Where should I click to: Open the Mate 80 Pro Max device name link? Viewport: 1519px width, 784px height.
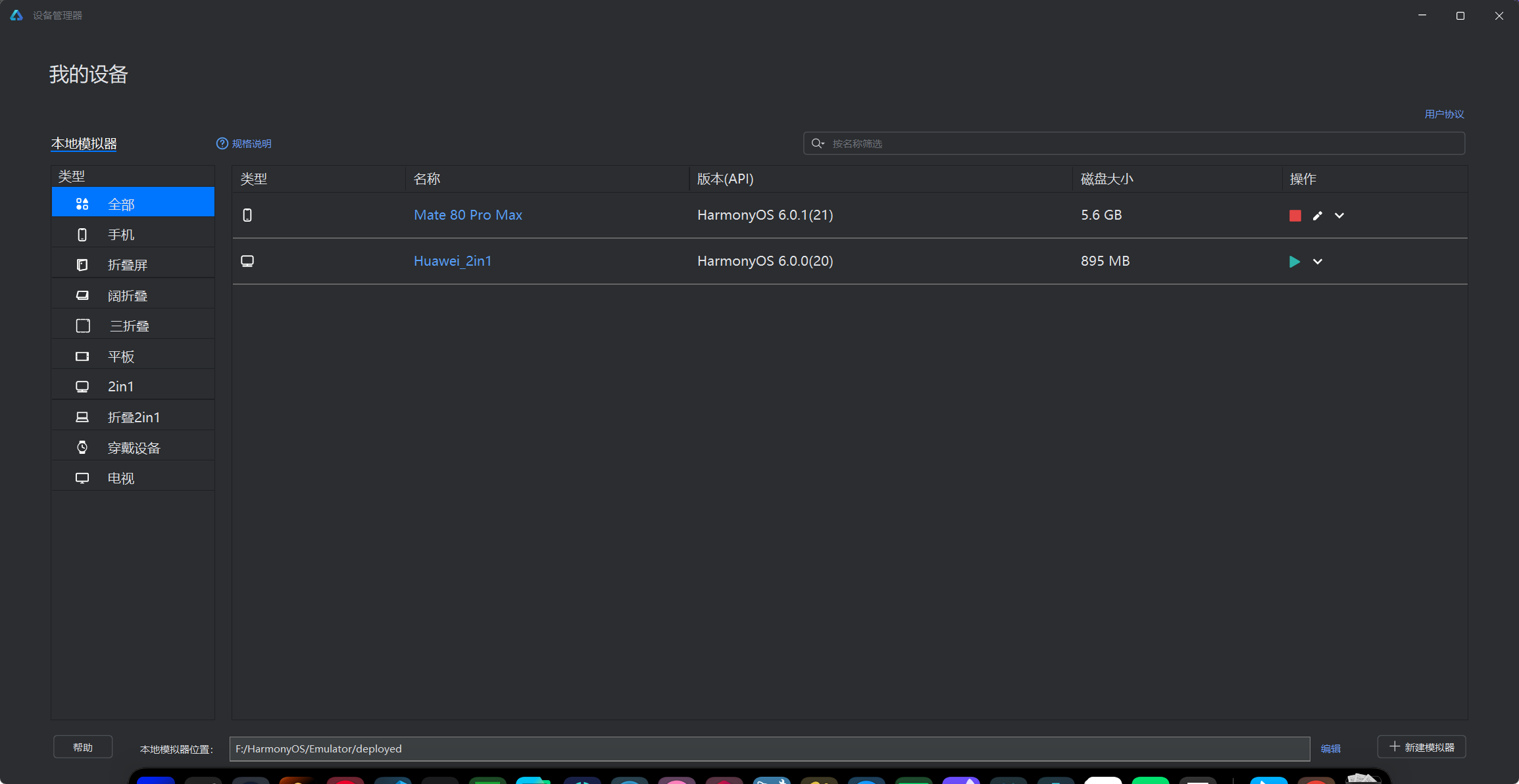[x=468, y=215]
